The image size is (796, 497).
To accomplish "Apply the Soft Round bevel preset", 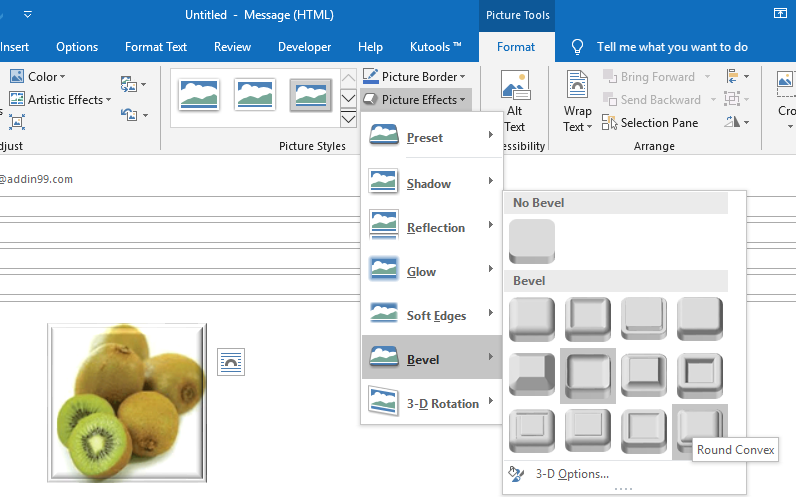I will (588, 376).
